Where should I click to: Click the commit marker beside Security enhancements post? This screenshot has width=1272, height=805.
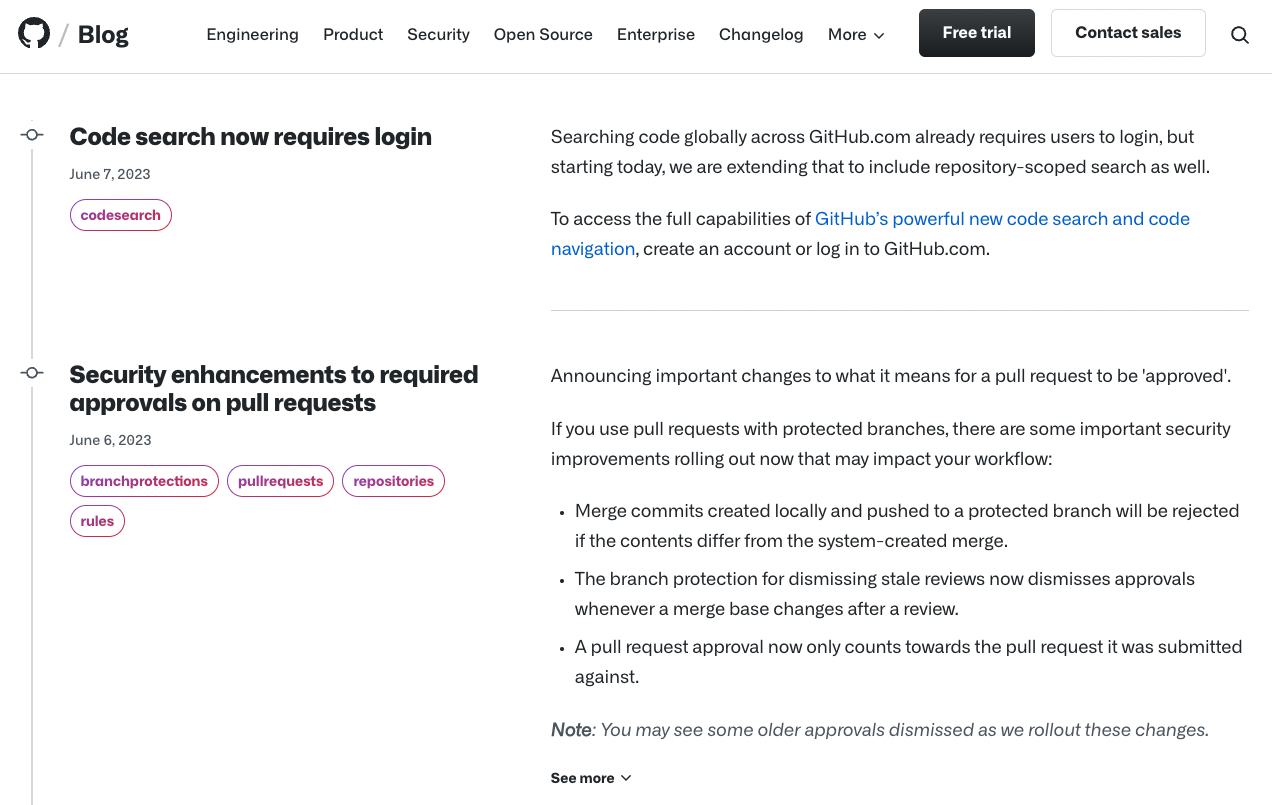[32, 373]
